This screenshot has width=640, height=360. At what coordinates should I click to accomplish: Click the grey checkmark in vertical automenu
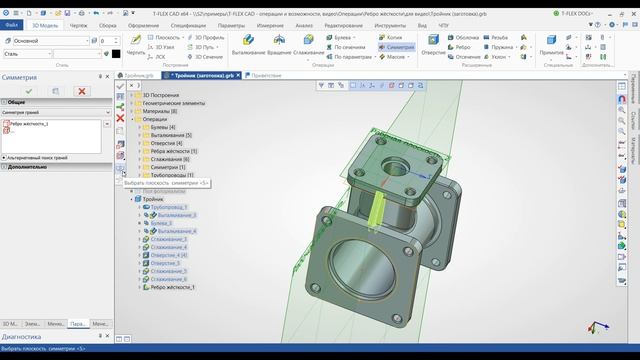coord(120,86)
